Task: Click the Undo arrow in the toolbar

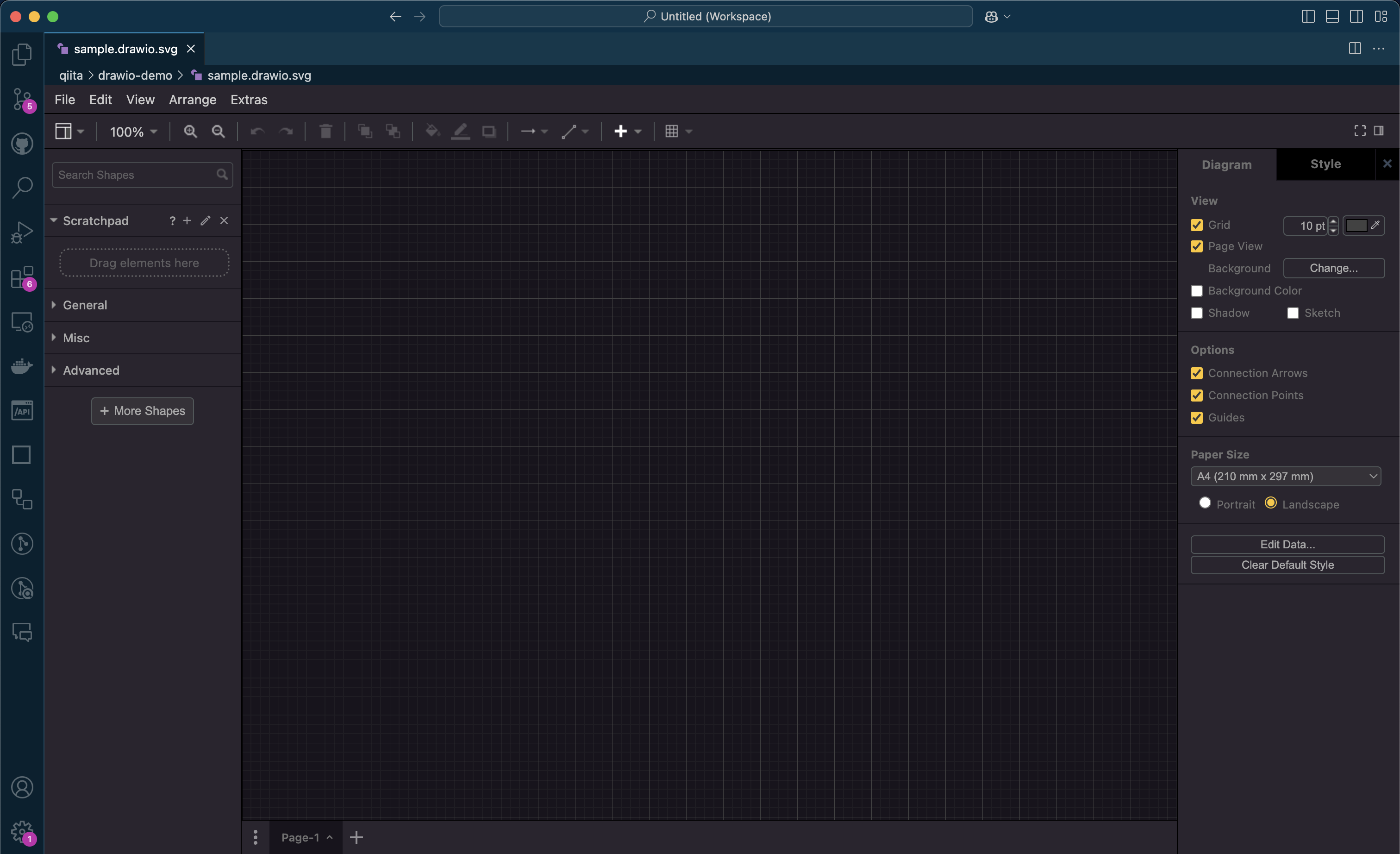Action: (x=257, y=131)
